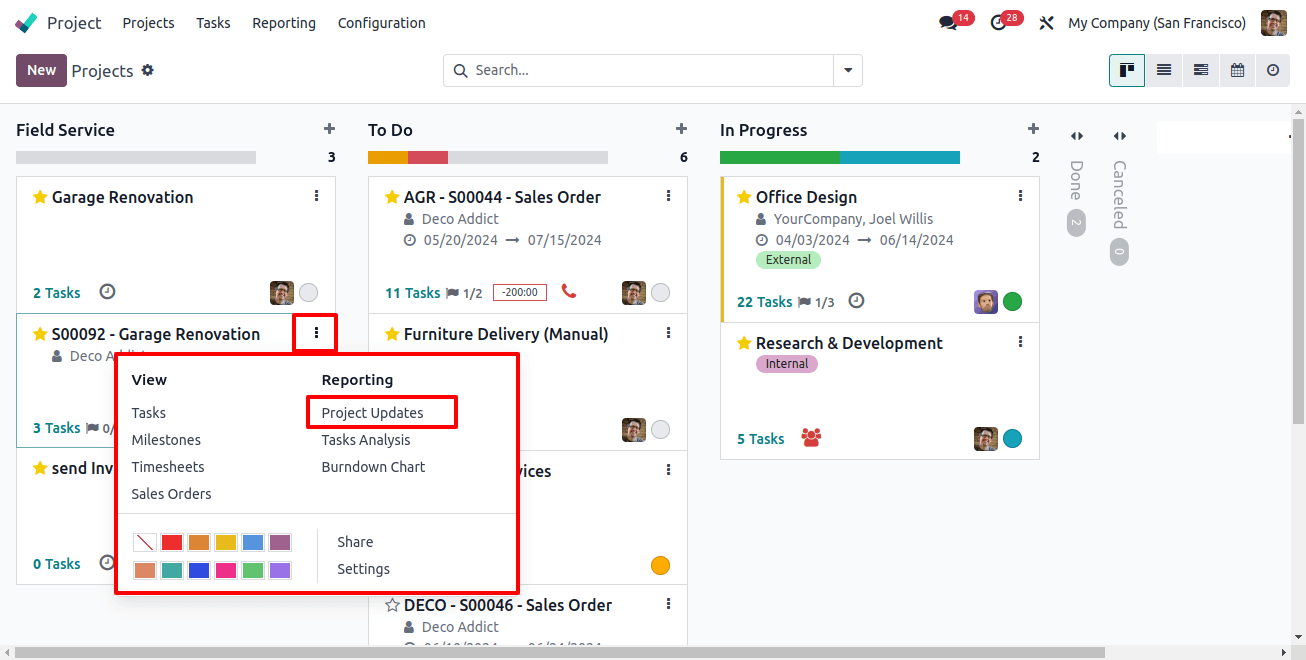Select Burndown Chart in the popup menu

373,467
